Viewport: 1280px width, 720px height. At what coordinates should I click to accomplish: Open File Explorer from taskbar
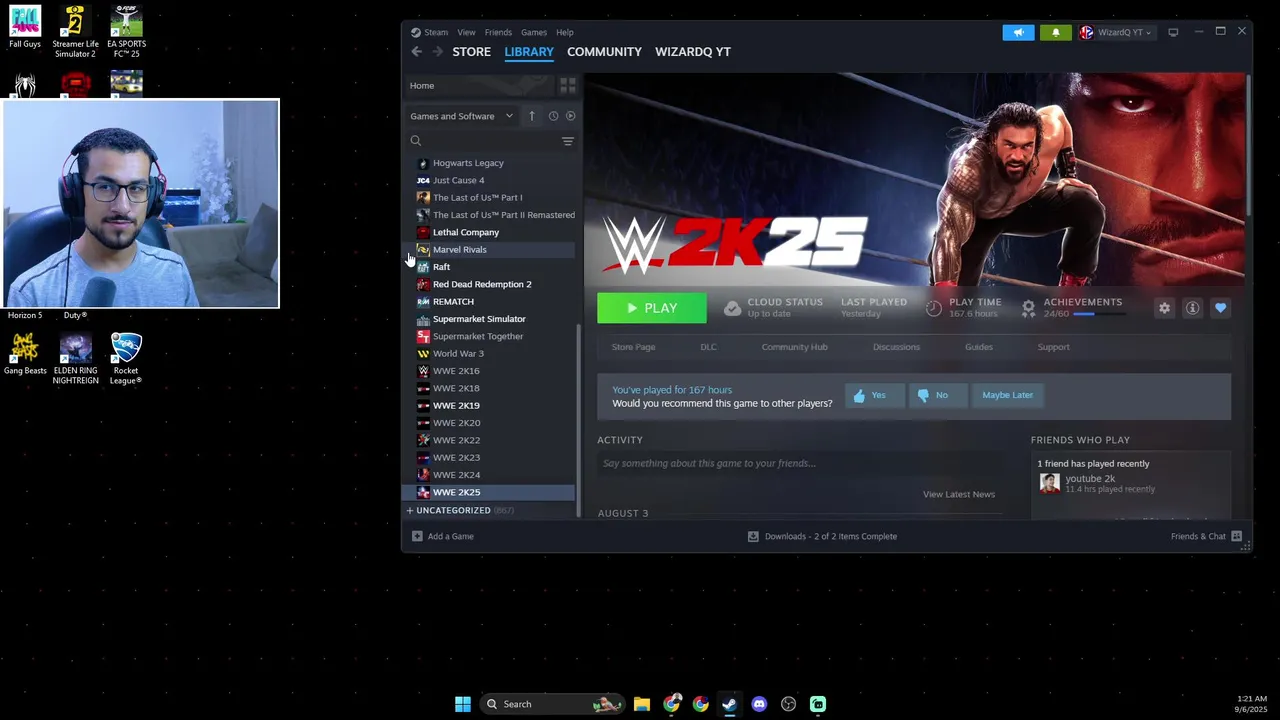pyautogui.click(x=642, y=704)
